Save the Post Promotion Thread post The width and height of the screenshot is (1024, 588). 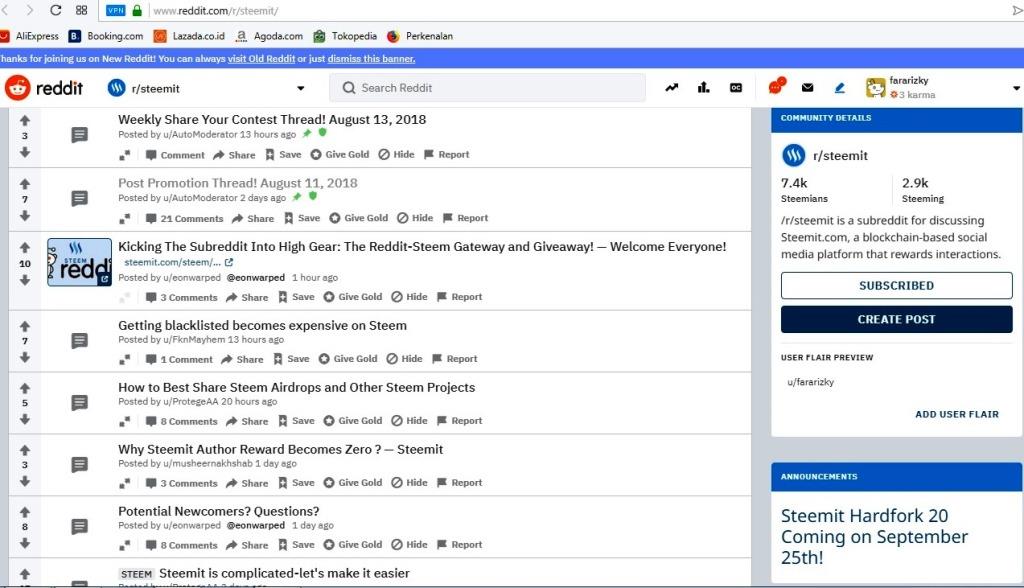pos(302,218)
